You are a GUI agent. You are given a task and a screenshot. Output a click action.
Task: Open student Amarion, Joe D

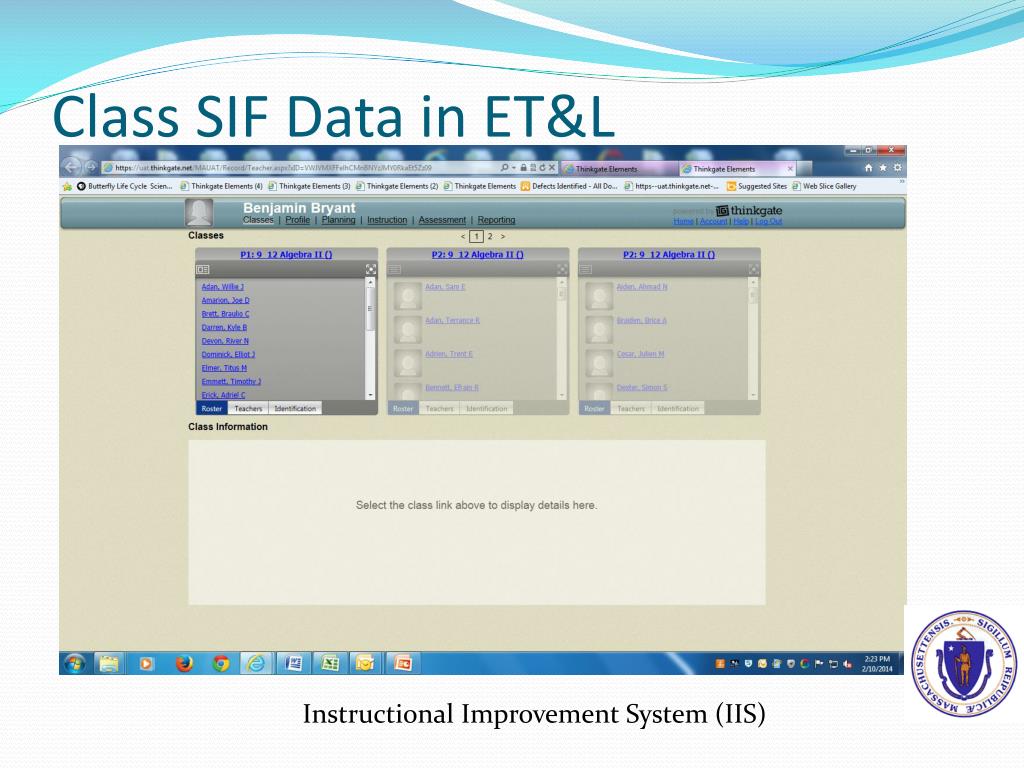point(225,300)
